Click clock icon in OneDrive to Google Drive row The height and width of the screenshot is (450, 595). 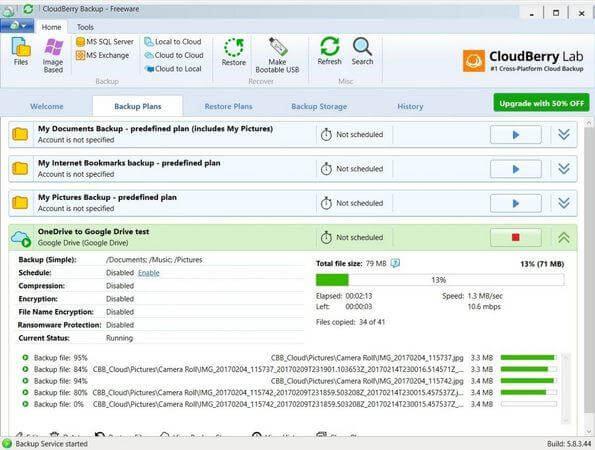[x=326, y=238]
